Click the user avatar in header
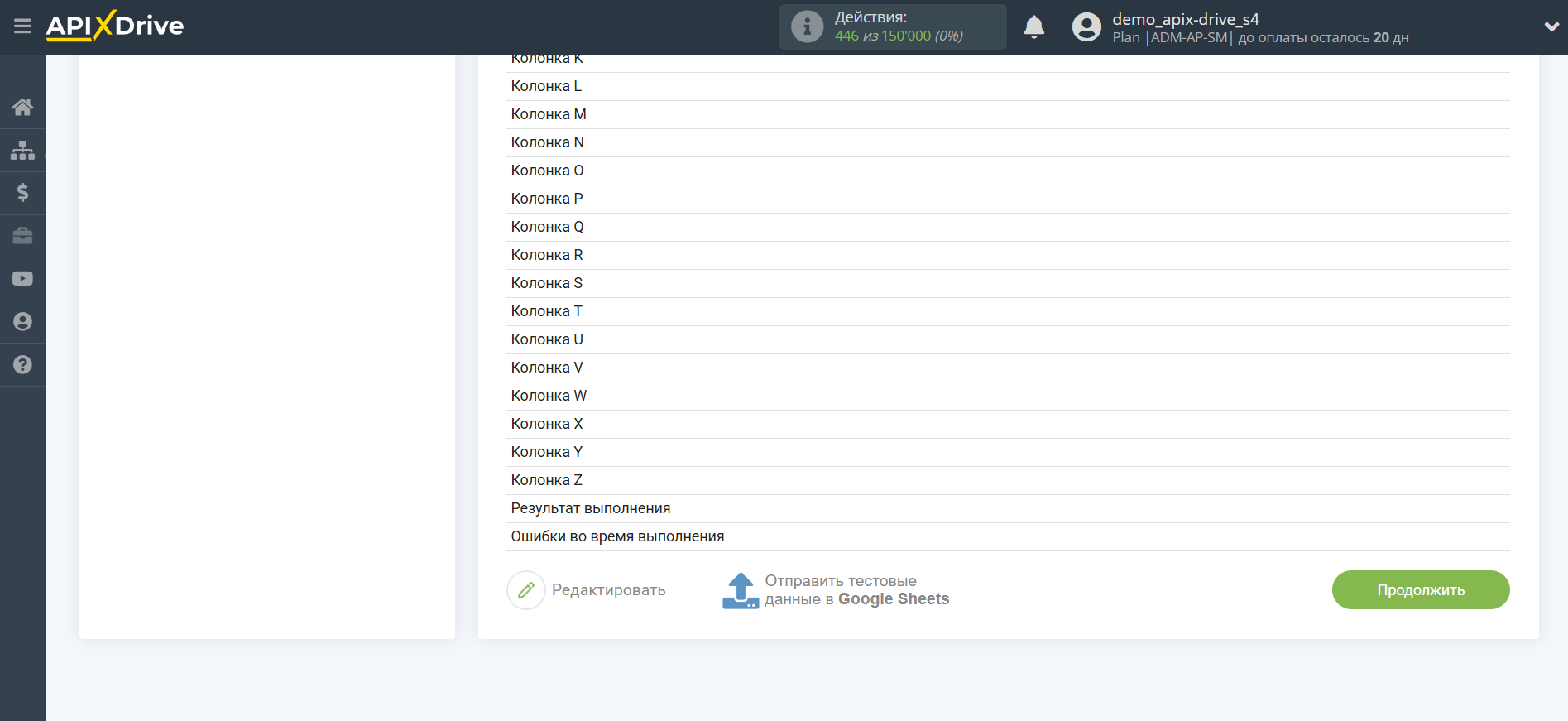Image resolution: width=1568 pixels, height=721 pixels. 1086,27
